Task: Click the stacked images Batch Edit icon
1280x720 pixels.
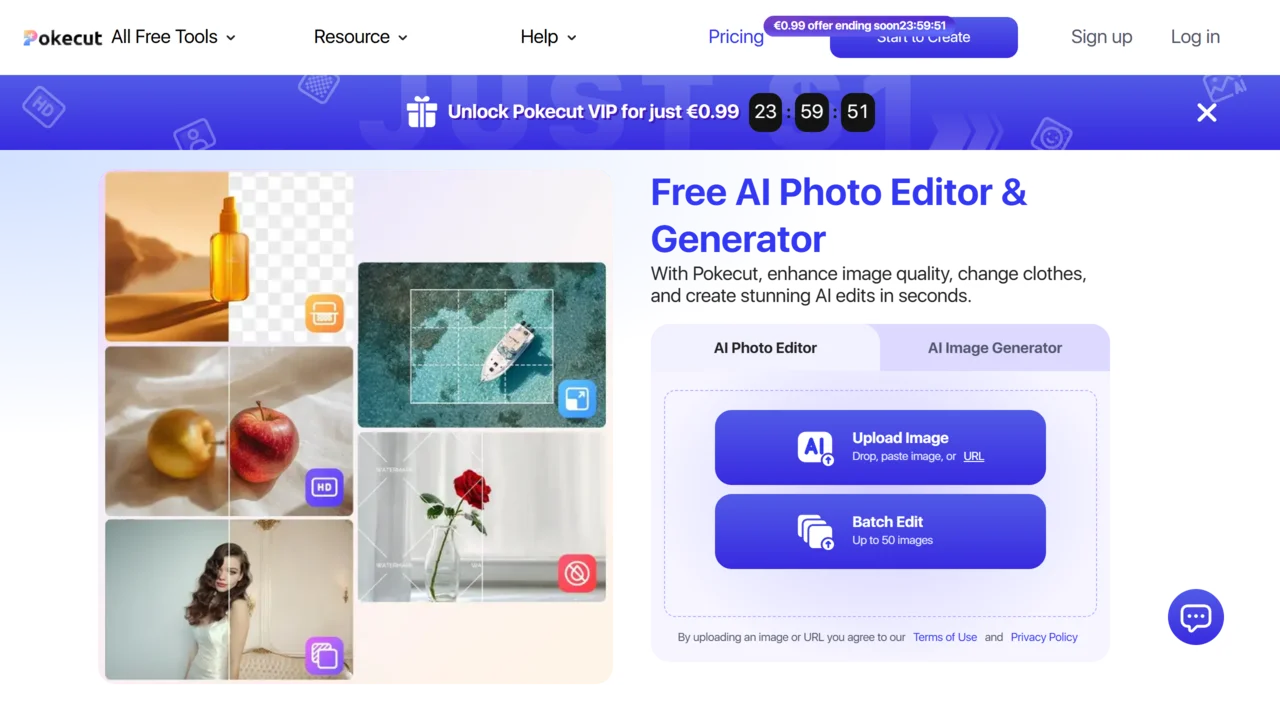Action: [x=816, y=532]
